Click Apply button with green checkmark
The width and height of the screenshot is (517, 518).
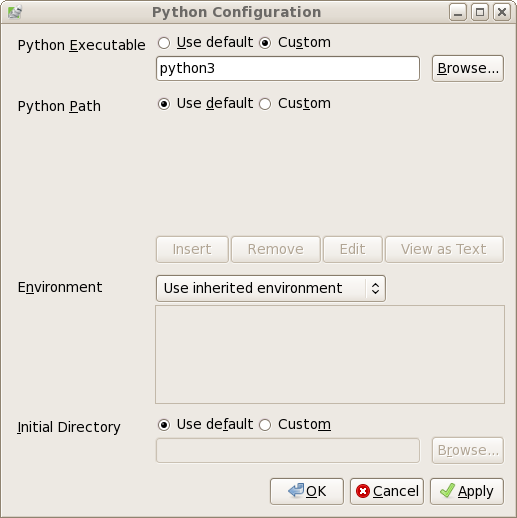[x=467, y=491]
